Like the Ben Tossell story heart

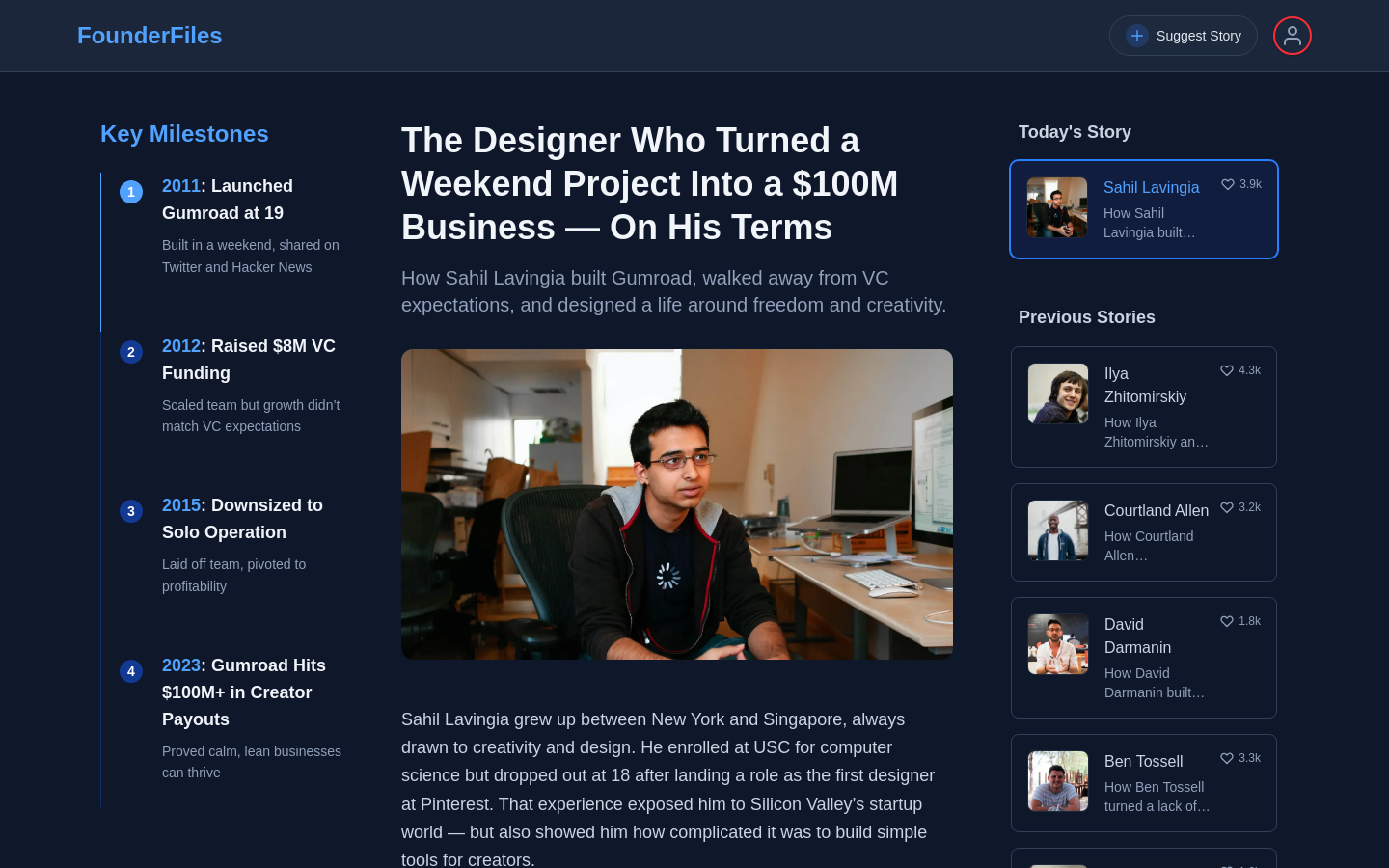(x=1227, y=758)
